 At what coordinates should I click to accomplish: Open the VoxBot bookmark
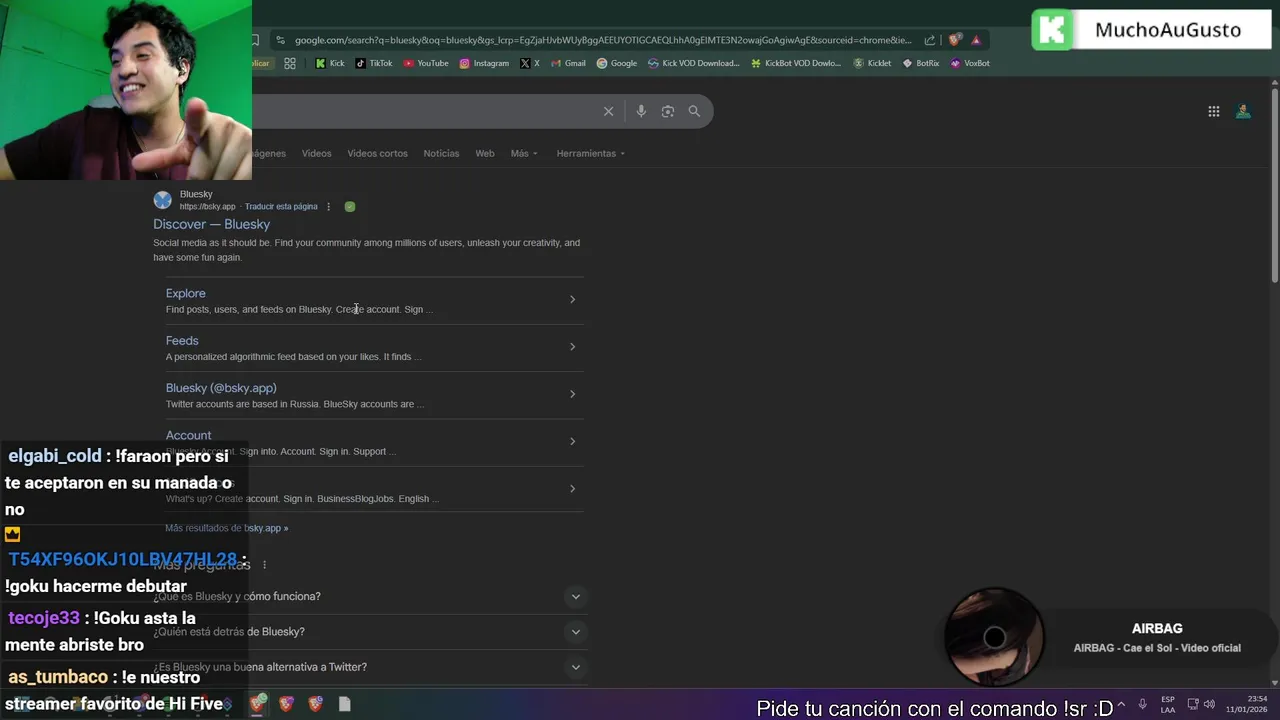[970, 63]
